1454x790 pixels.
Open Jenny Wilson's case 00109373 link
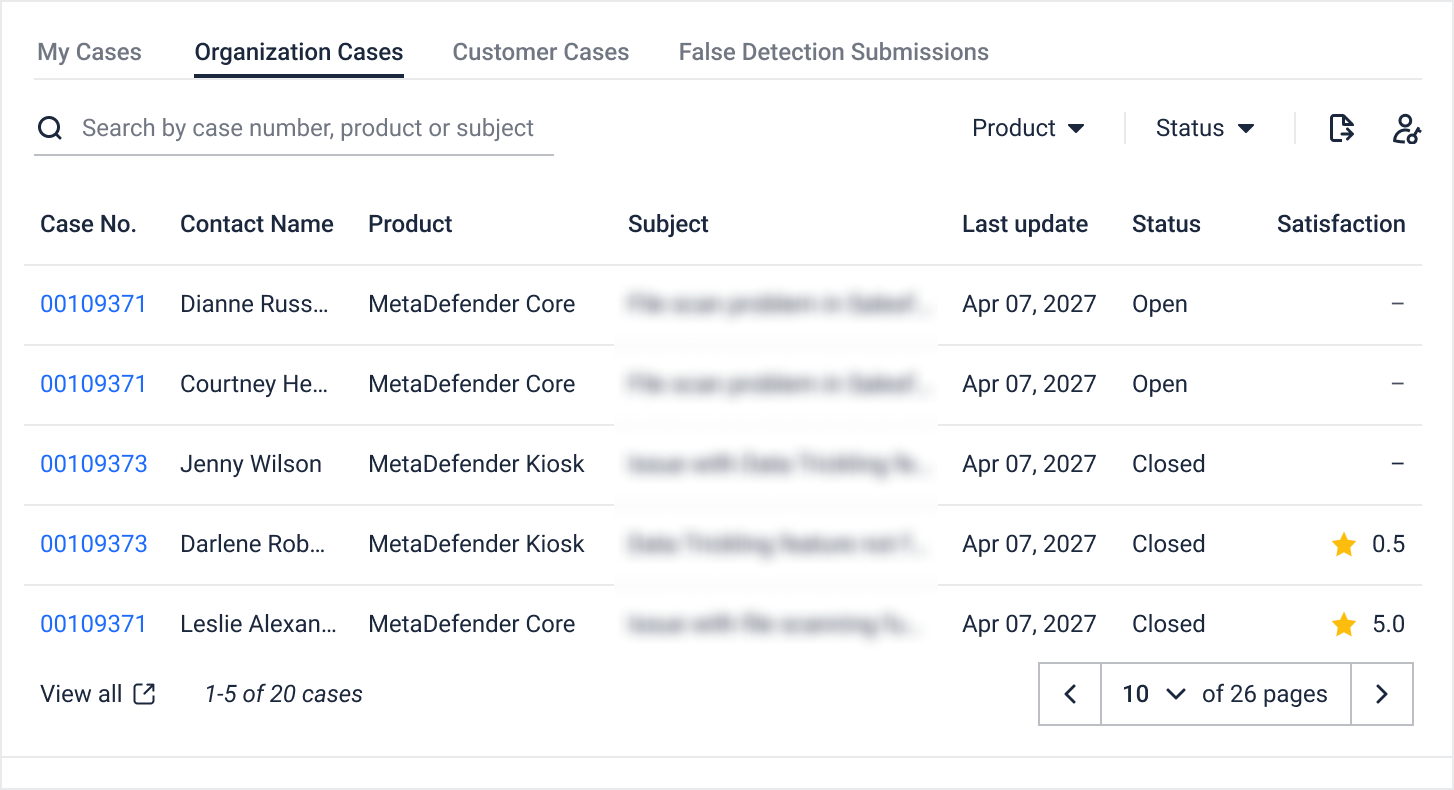93,464
